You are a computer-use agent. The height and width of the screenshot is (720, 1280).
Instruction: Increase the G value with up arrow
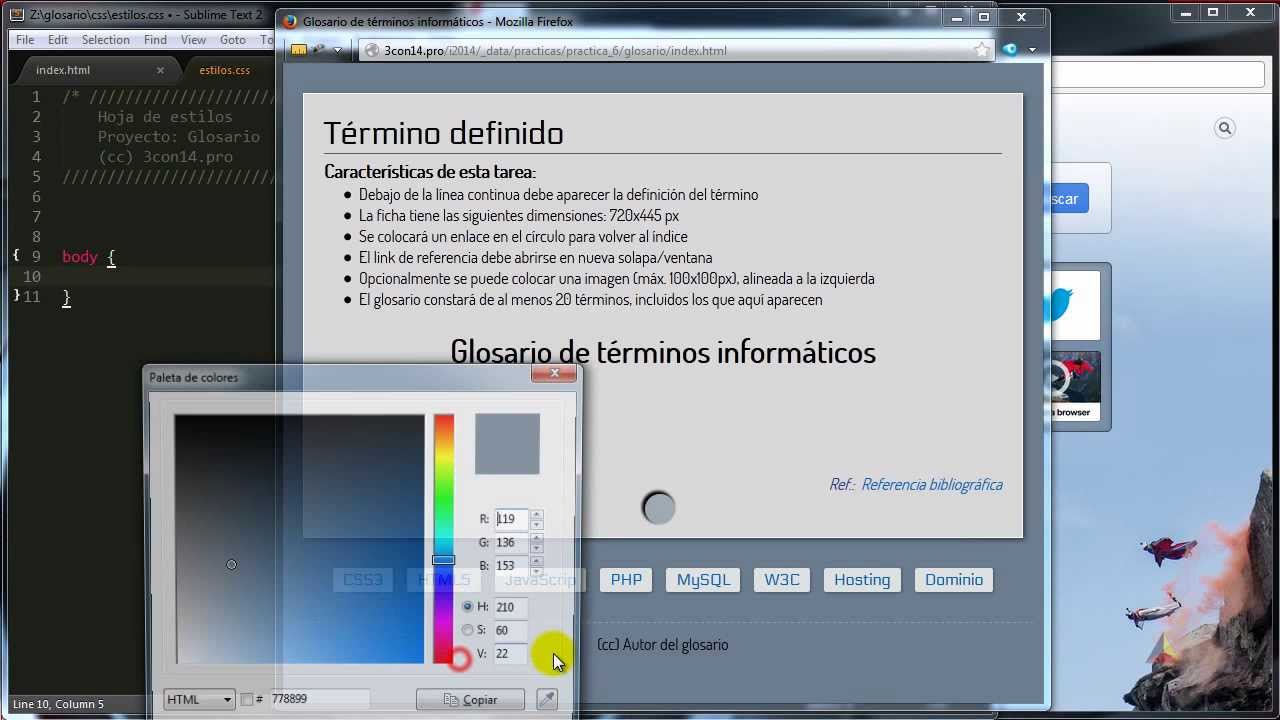click(537, 538)
